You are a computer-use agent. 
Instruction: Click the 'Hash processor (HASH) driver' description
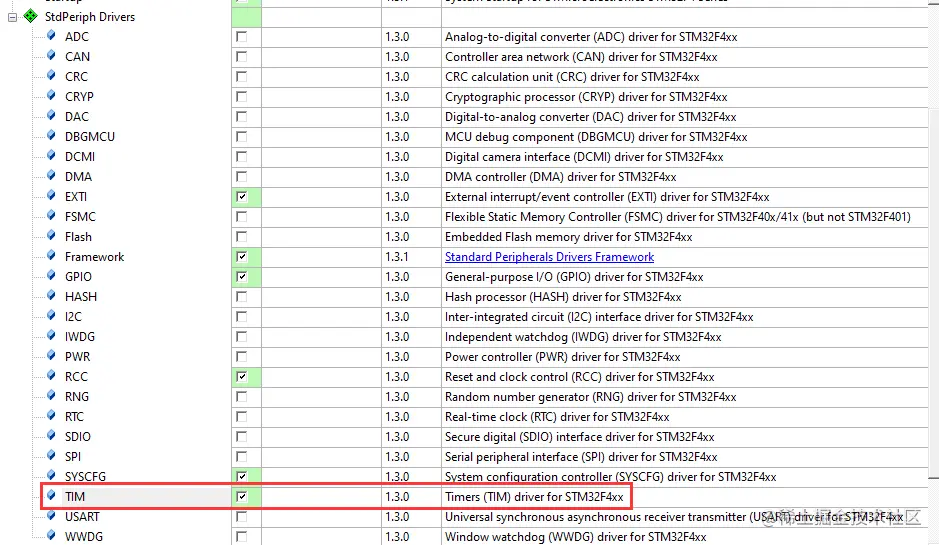click(563, 297)
